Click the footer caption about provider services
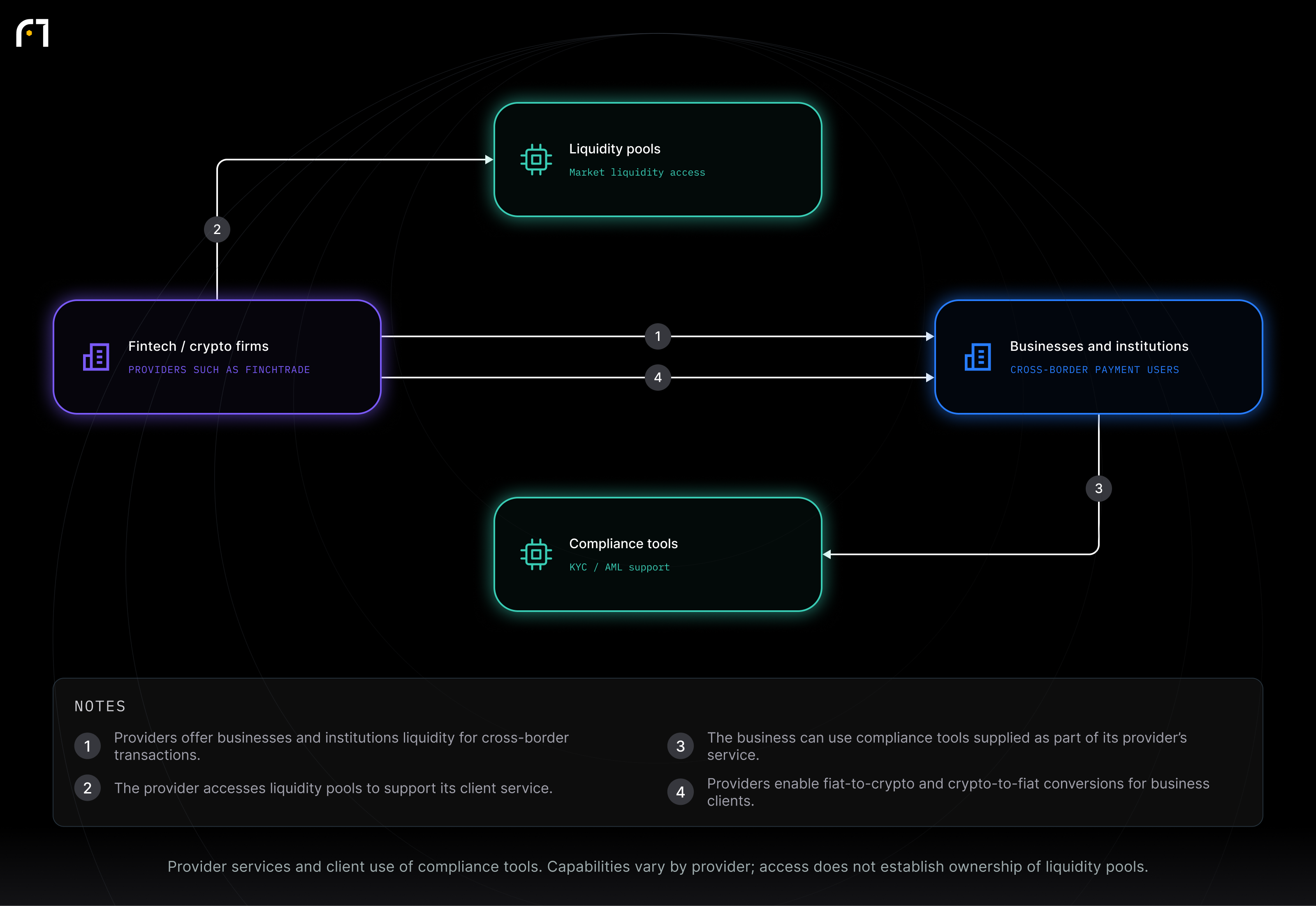The width and height of the screenshot is (1316, 906). [658, 867]
